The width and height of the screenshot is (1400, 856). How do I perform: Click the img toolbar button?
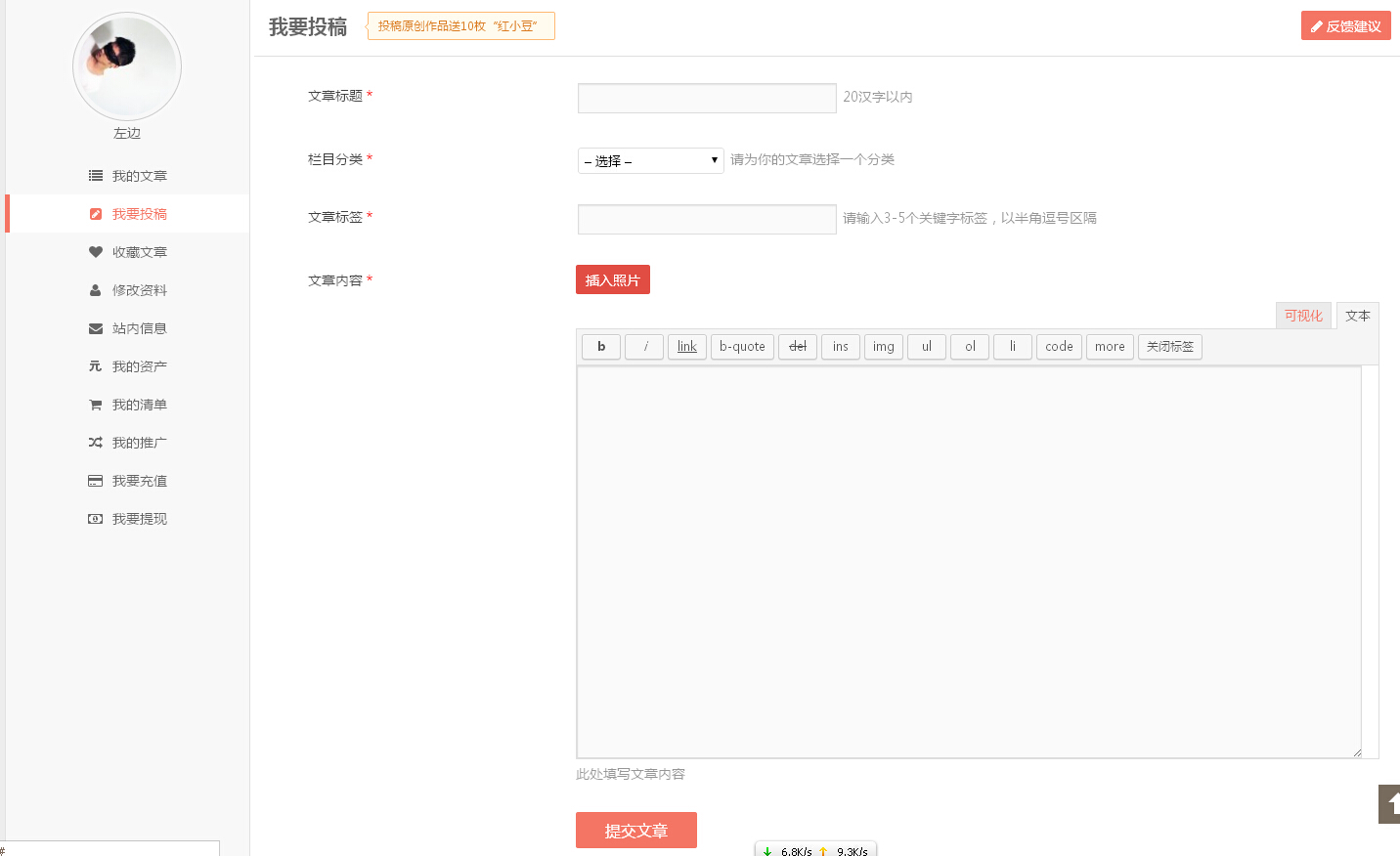tap(884, 347)
